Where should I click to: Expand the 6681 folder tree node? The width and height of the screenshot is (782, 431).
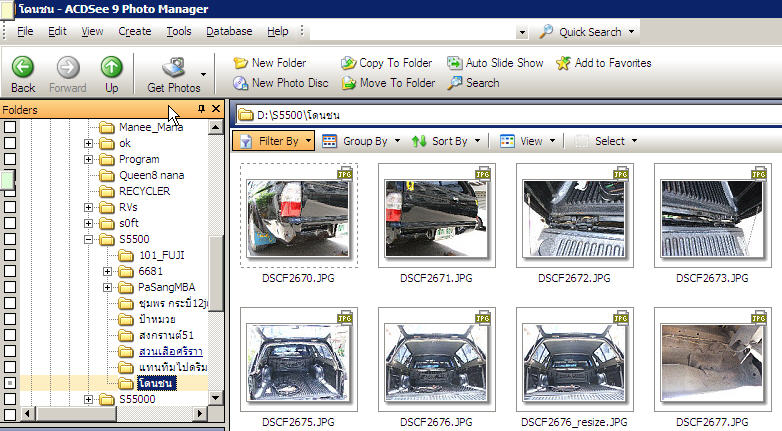[107, 271]
